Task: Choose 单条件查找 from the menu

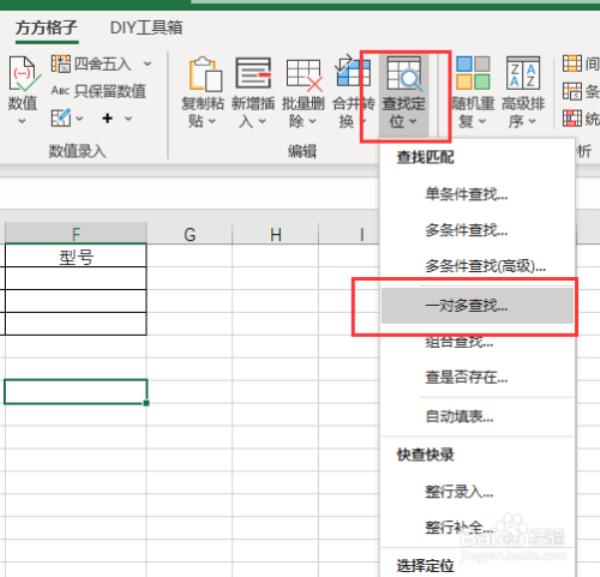Action: pos(477,194)
